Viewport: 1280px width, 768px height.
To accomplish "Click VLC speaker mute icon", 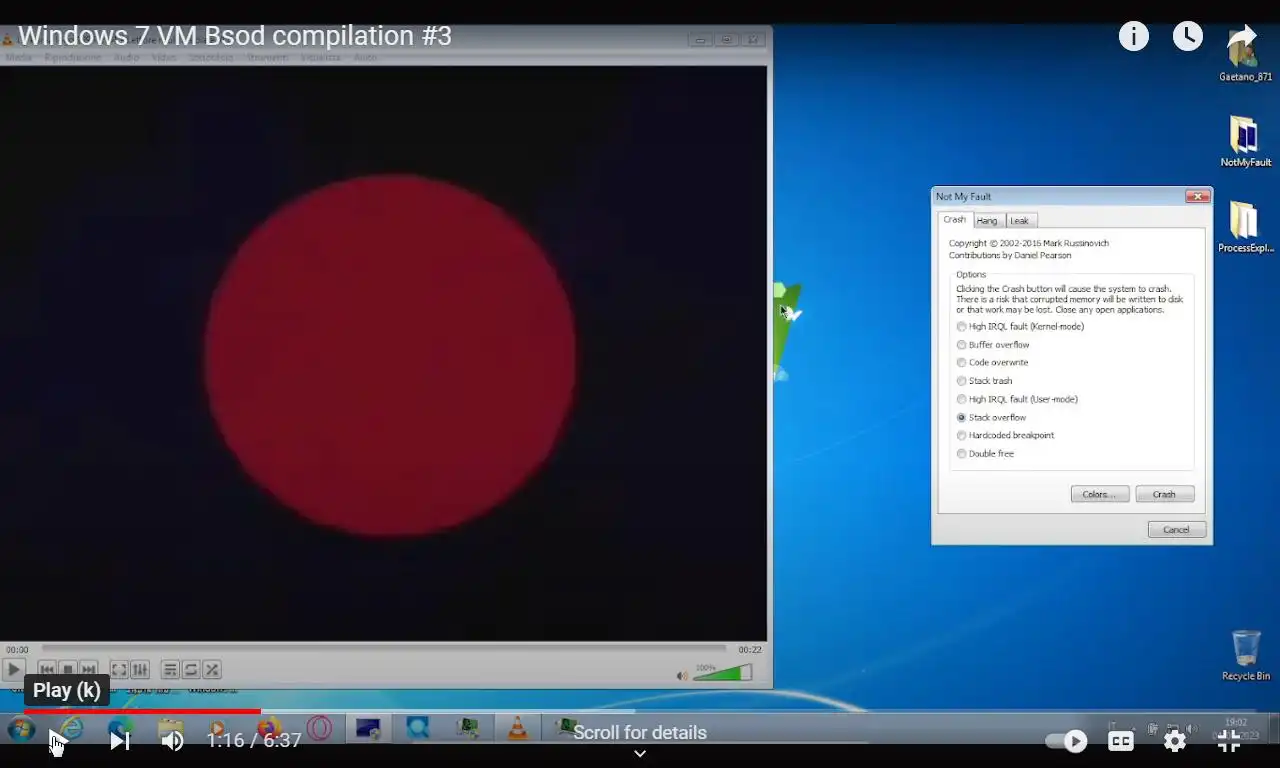I will [x=682, y=676].
